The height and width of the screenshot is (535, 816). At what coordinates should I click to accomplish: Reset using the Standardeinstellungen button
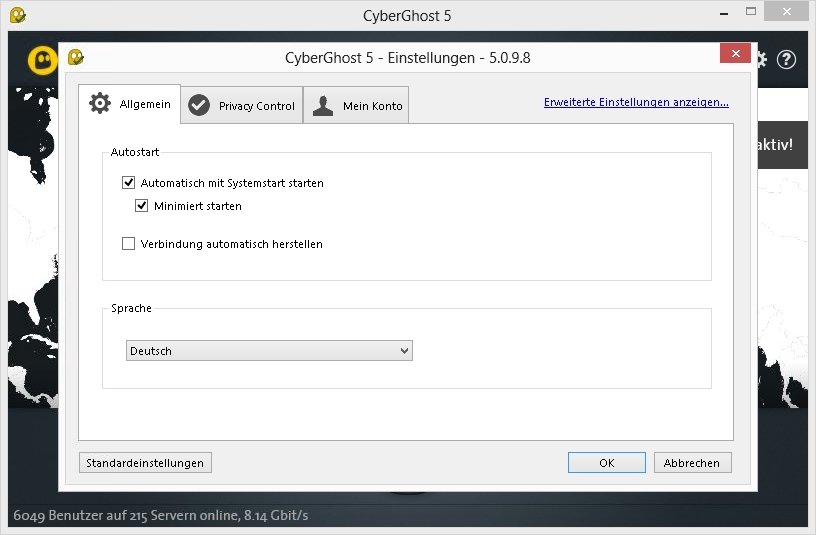(x=145, y=463)
